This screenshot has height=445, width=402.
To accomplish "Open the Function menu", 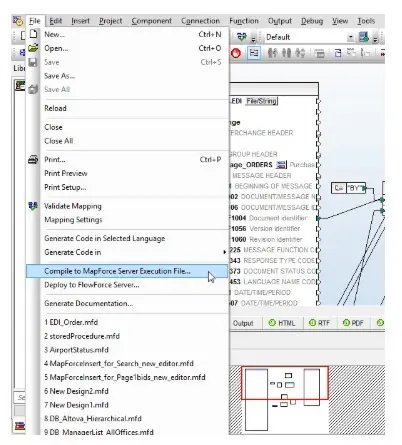I will 244,21.
